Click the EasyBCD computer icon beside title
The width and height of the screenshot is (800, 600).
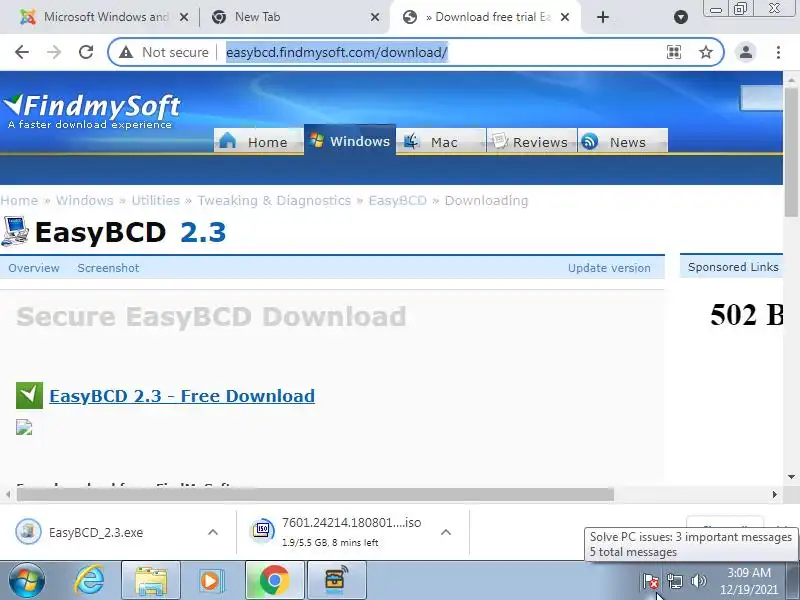pyautogui.click(x=15, y=232)
